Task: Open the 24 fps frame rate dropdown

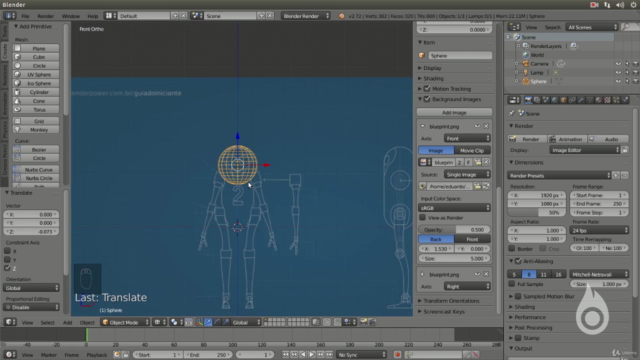Action: 599,230
